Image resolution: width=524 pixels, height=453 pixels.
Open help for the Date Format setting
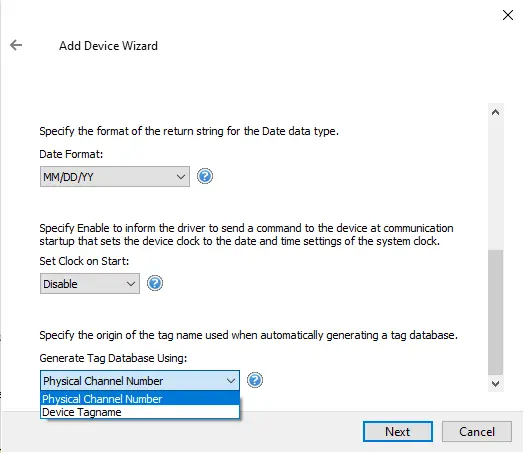(205, 176)
